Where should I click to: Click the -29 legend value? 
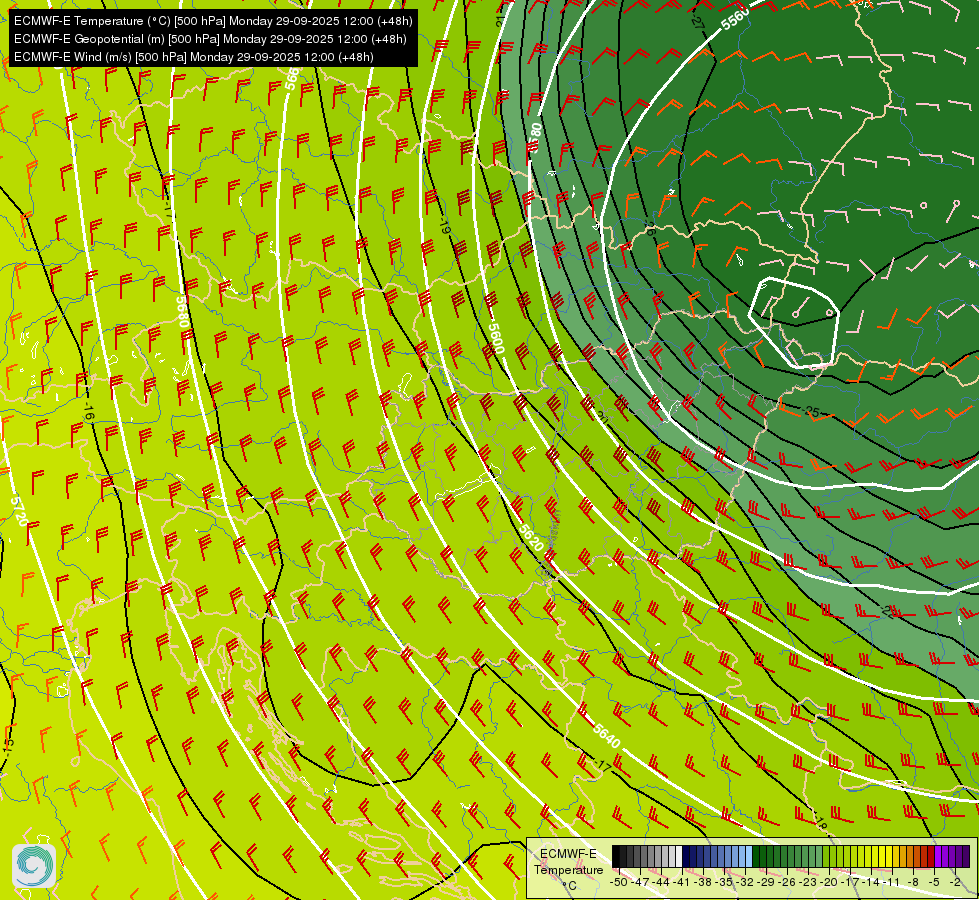tap(766, 882)
